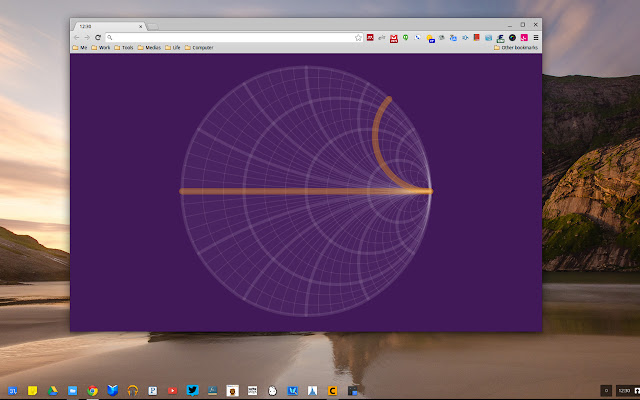This screenshot has width=640, height=400.
Task: Click the red book extension icon
Action: pyautogui.click(x=476, y=38)
